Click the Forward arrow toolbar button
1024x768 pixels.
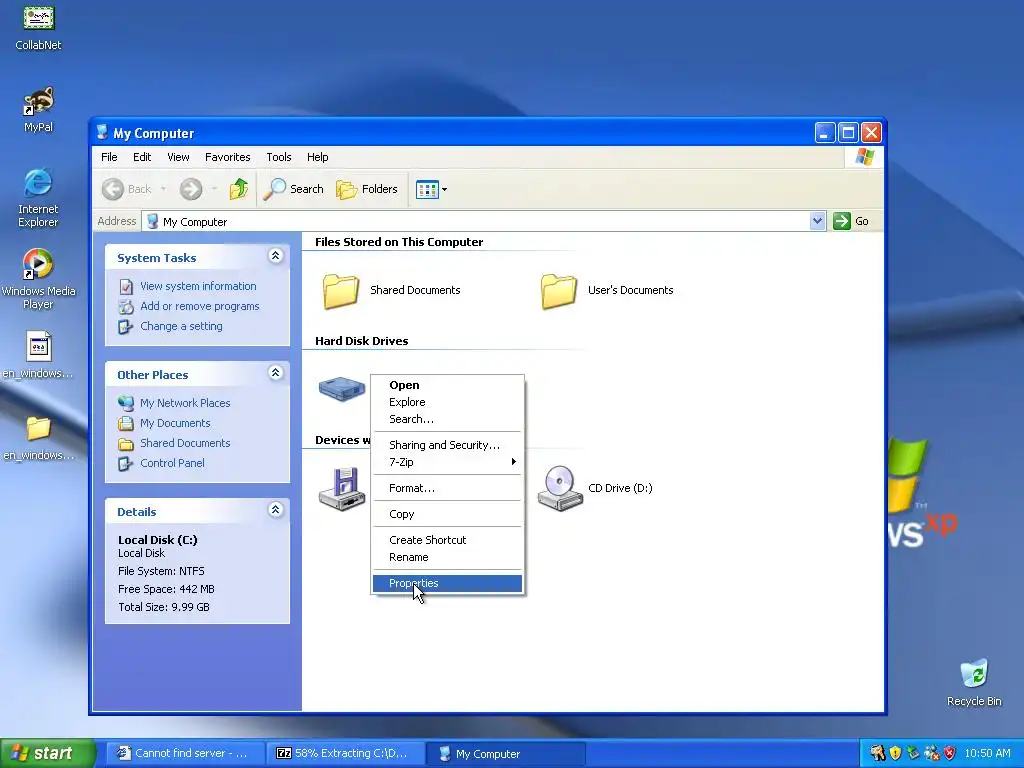pos(191,189)
